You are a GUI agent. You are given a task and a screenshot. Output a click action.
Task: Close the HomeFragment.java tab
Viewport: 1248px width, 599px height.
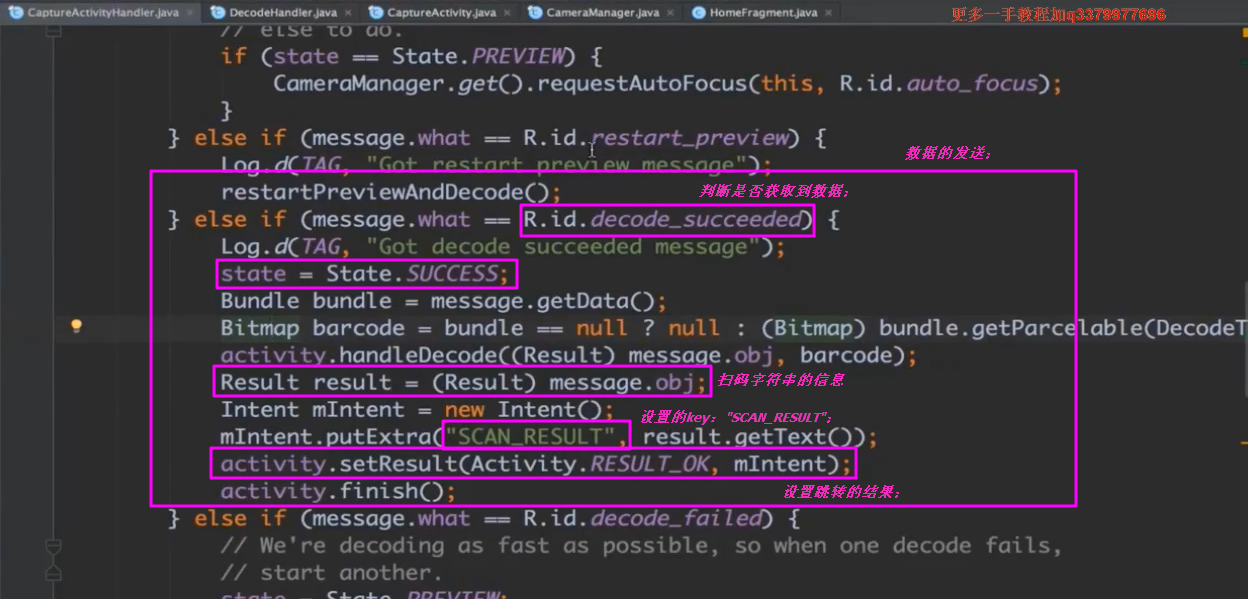coord(830,13)
